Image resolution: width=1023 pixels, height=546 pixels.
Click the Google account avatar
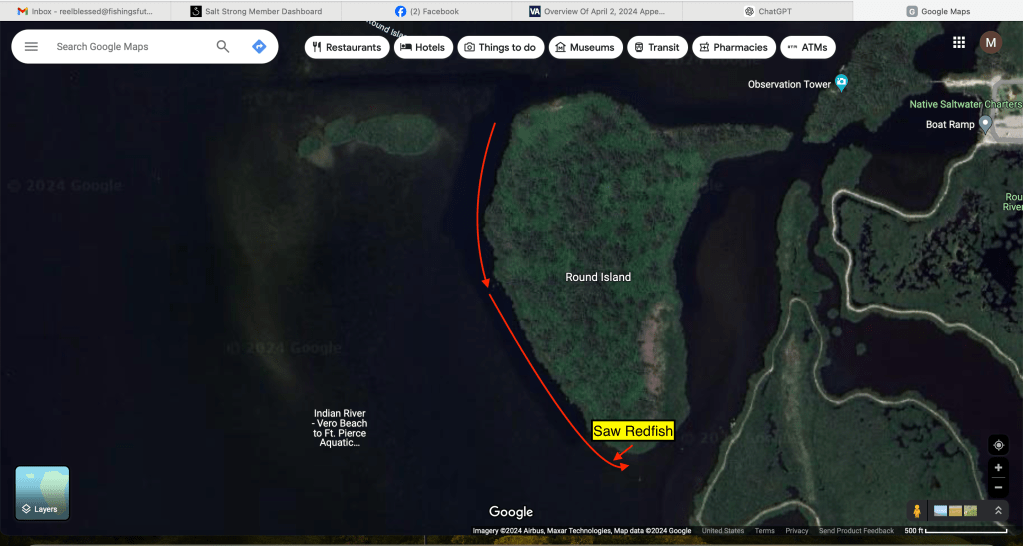[x=990, y=42]
